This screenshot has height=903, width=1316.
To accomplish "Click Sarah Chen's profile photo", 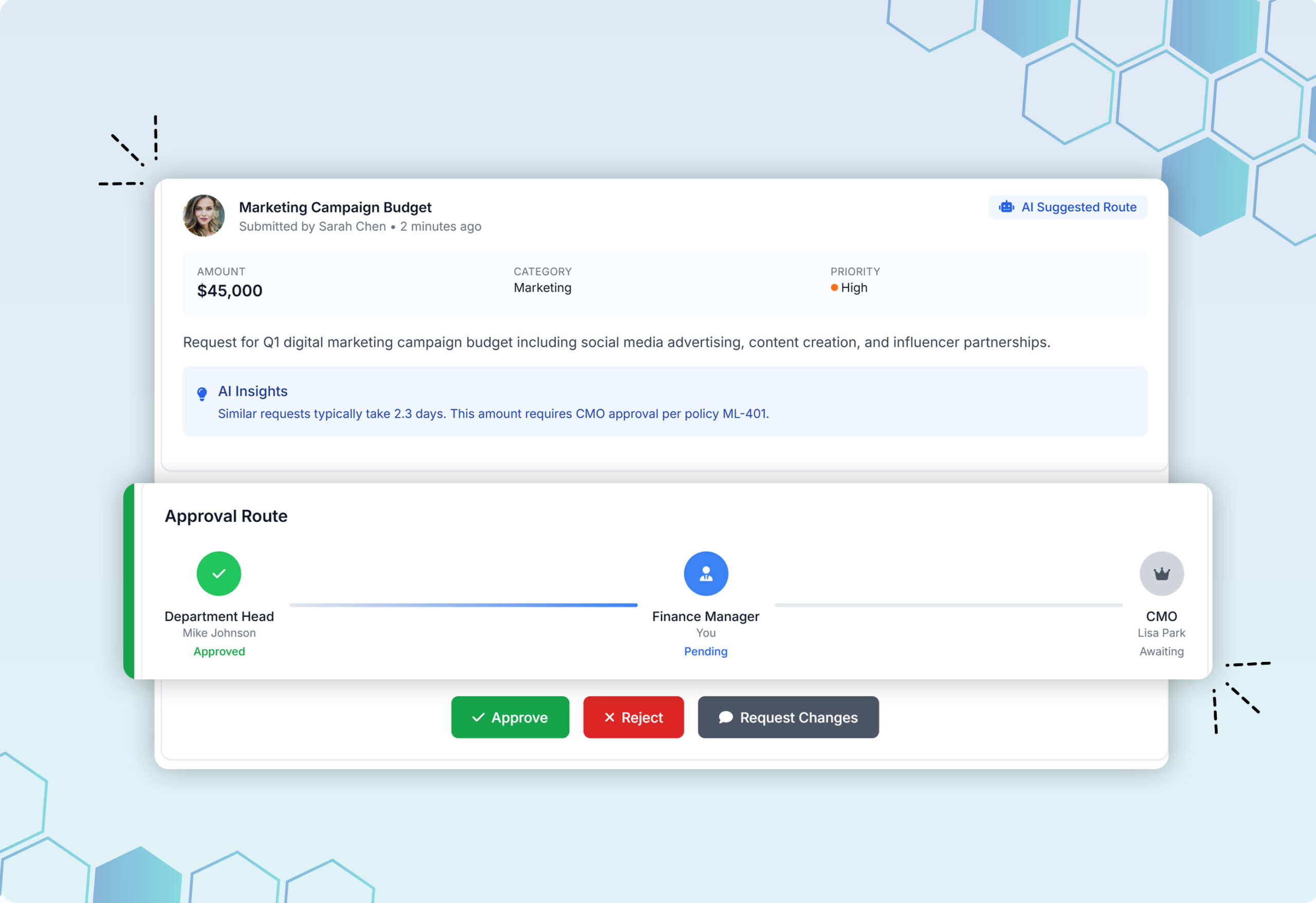I will tap(204, 216).
